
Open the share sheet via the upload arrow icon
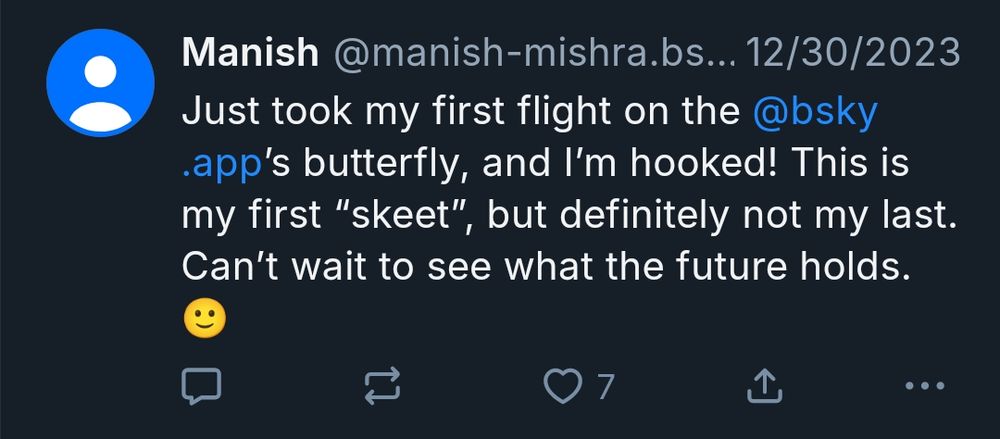coord(765,386)
